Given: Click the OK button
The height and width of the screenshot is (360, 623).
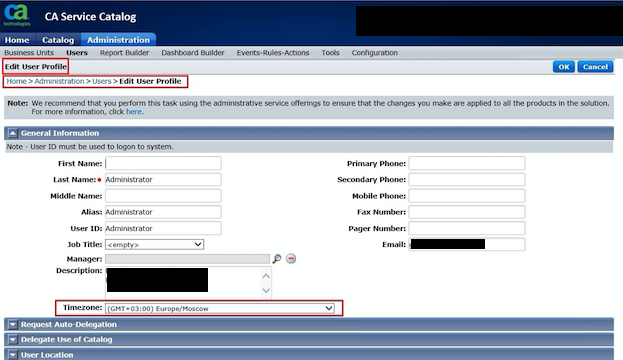Looking at the screenshot, I should [564, 67].
